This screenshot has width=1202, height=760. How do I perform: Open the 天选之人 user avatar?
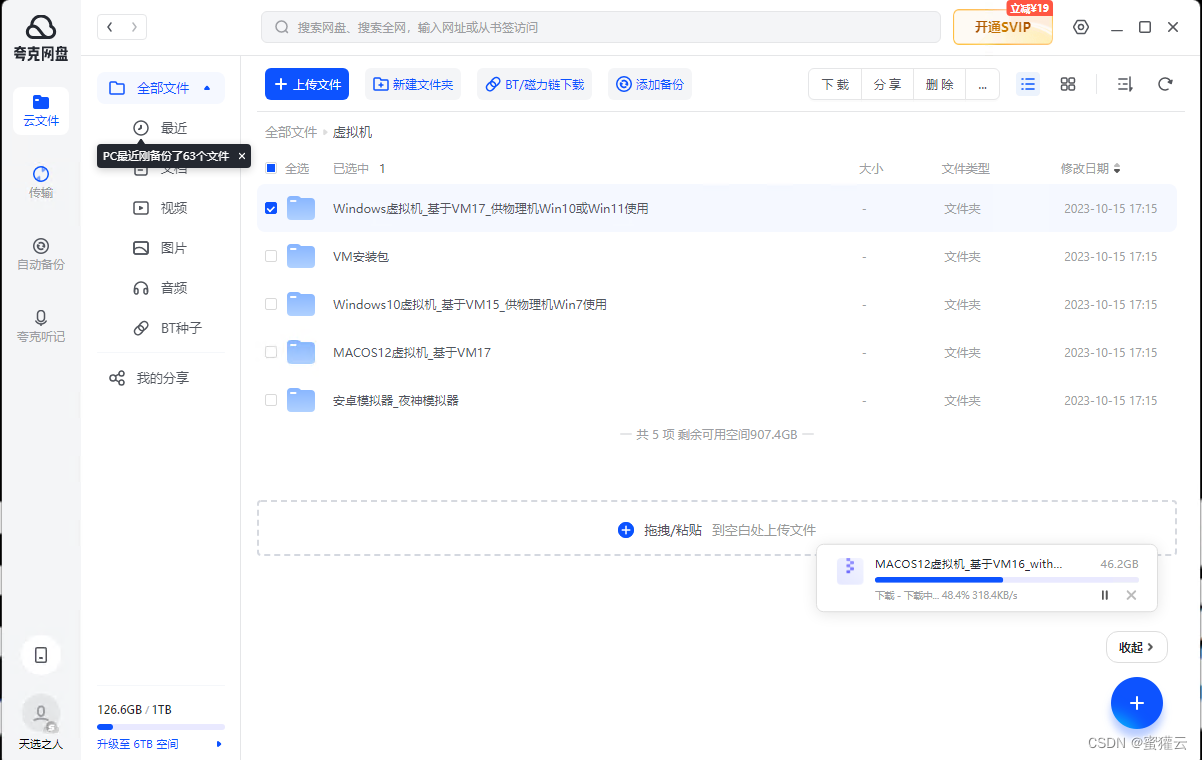tap(41, 714)
